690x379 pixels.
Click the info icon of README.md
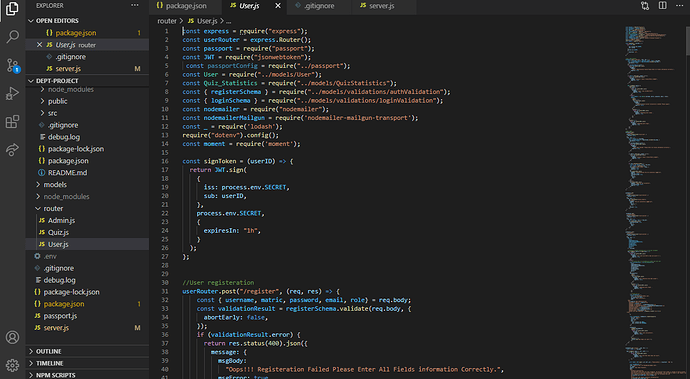coord(42,173)
